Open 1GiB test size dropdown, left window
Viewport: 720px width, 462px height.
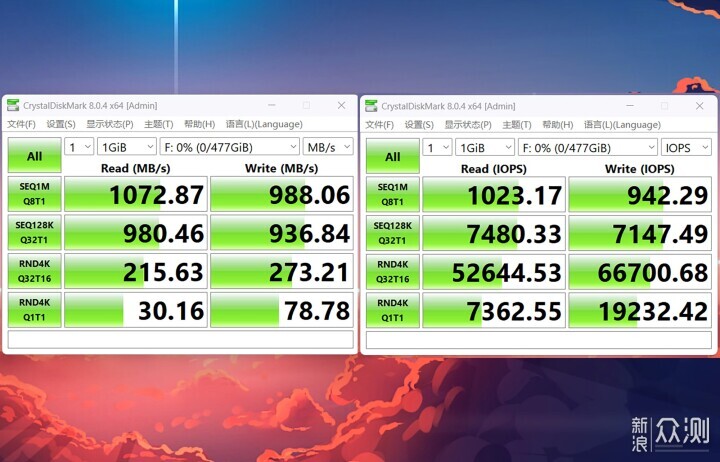[x=127, y=147]
